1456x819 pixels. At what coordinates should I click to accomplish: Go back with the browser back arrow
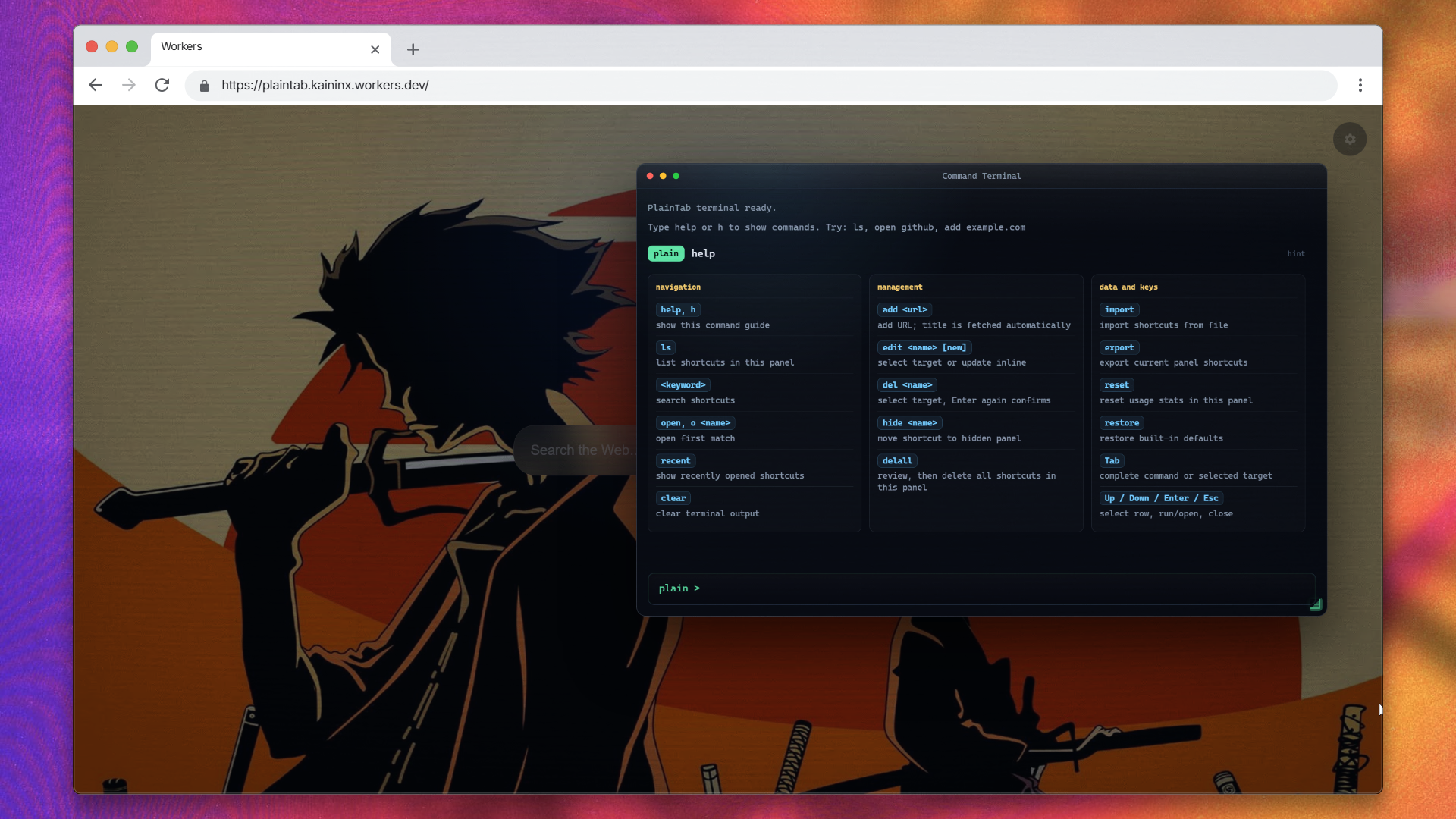[x=96, y=85]
